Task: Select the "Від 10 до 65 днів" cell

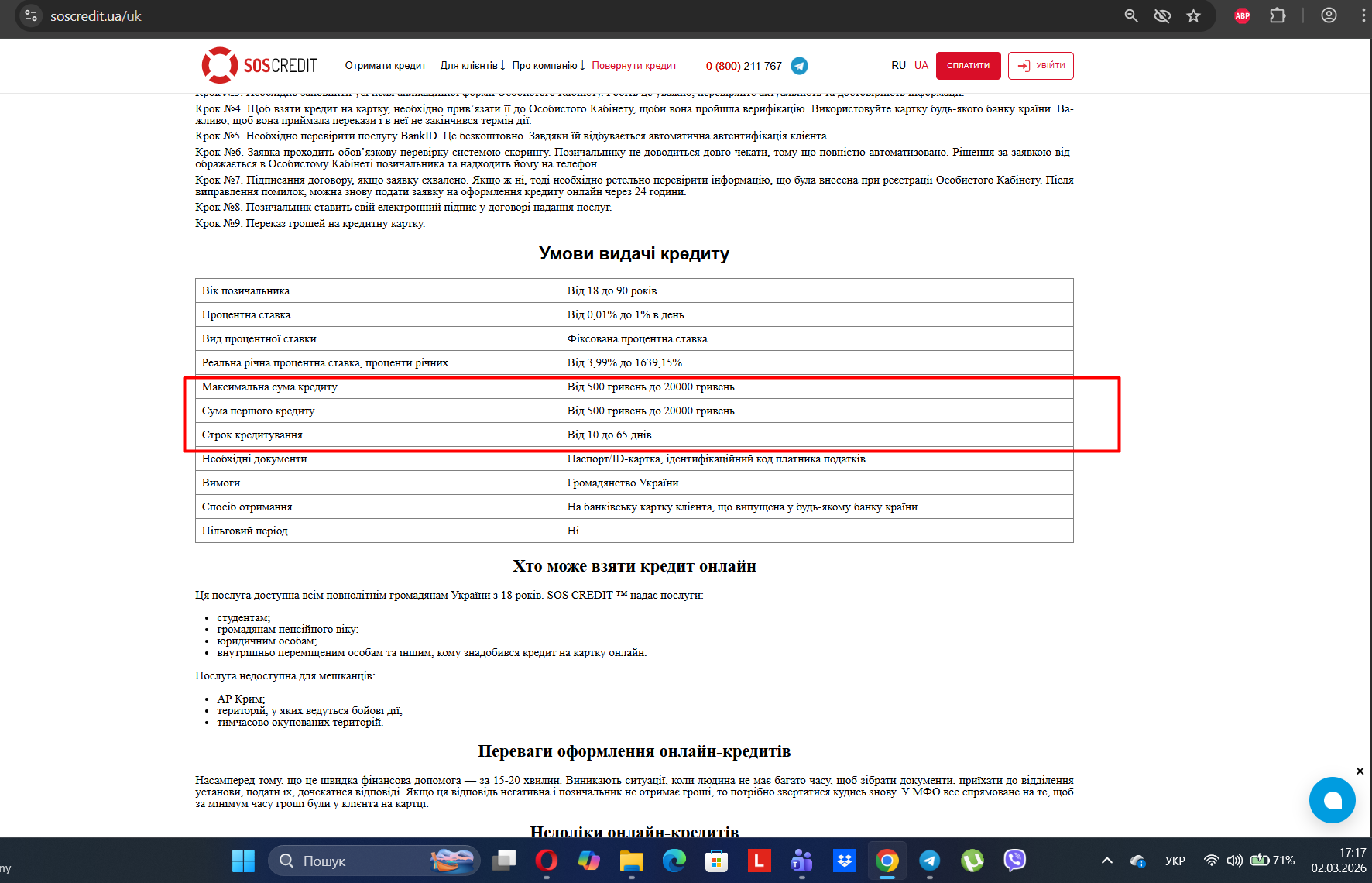Action: [x=817, y=435]
